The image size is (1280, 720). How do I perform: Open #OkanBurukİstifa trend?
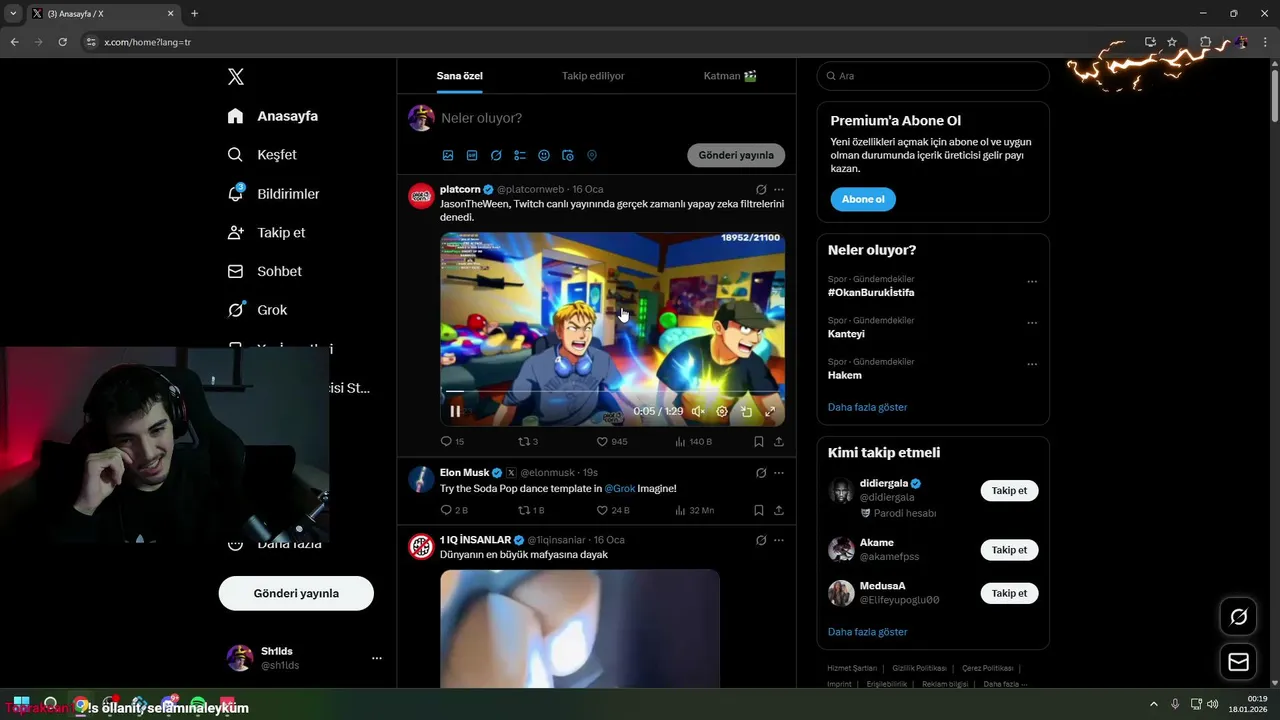871,293
